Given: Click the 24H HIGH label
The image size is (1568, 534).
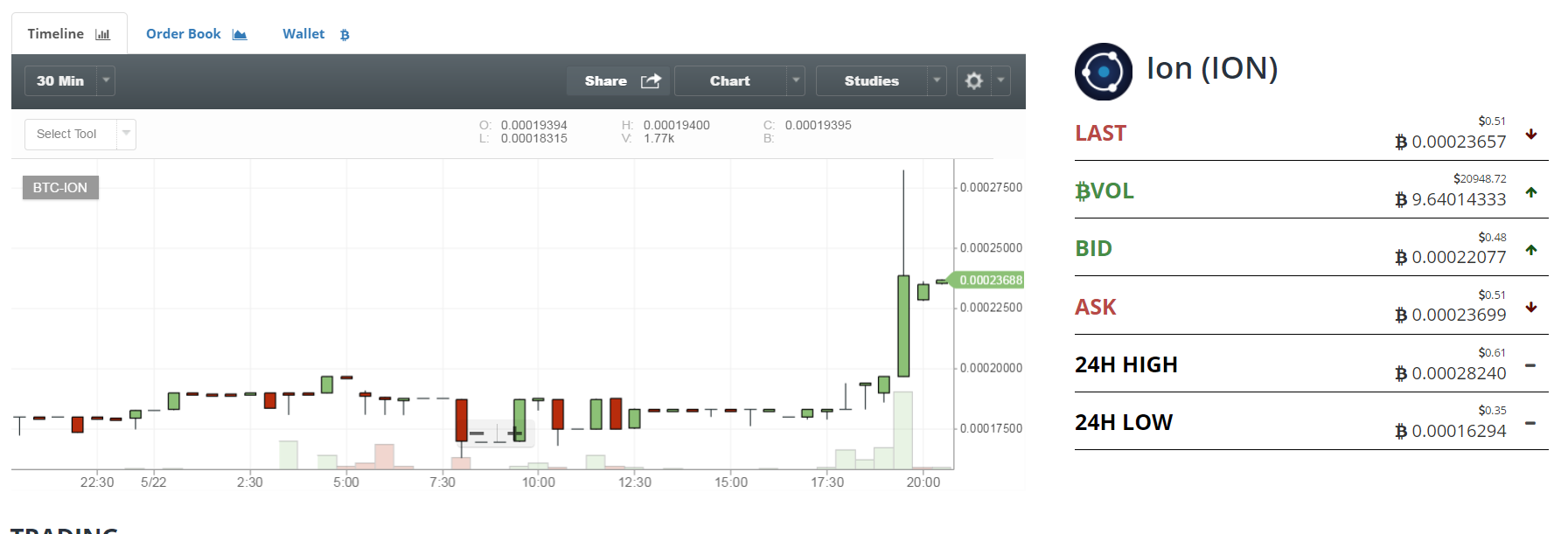Looking at the screenshot, I should (x=1126, y=365).
